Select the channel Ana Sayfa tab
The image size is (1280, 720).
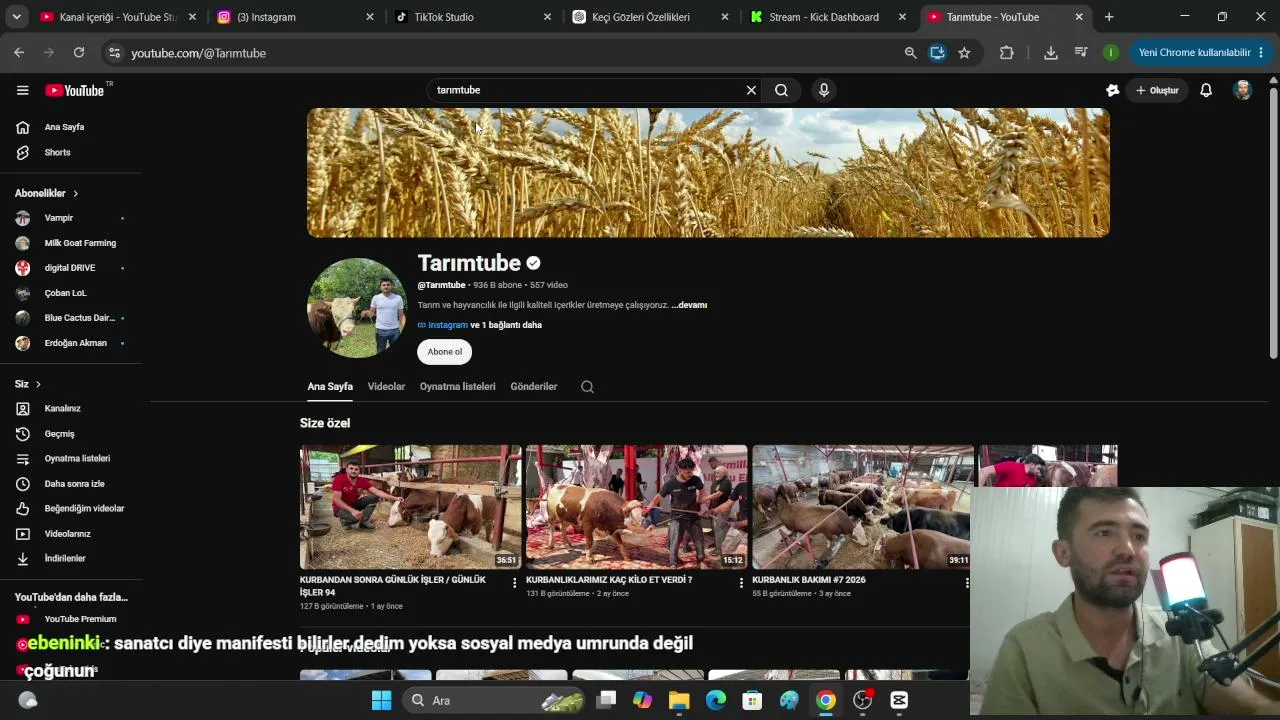pos(330,387)
